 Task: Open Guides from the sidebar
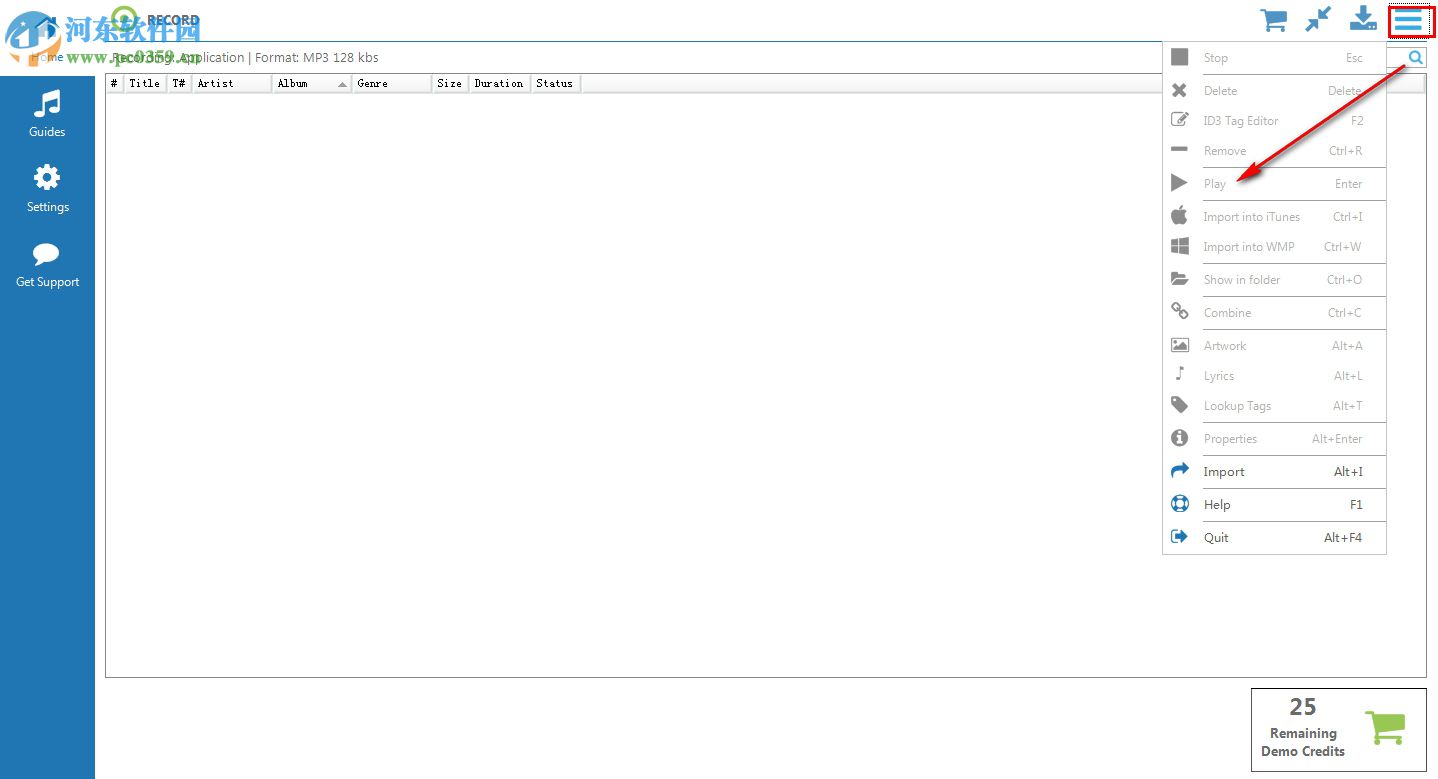(47, 114)
